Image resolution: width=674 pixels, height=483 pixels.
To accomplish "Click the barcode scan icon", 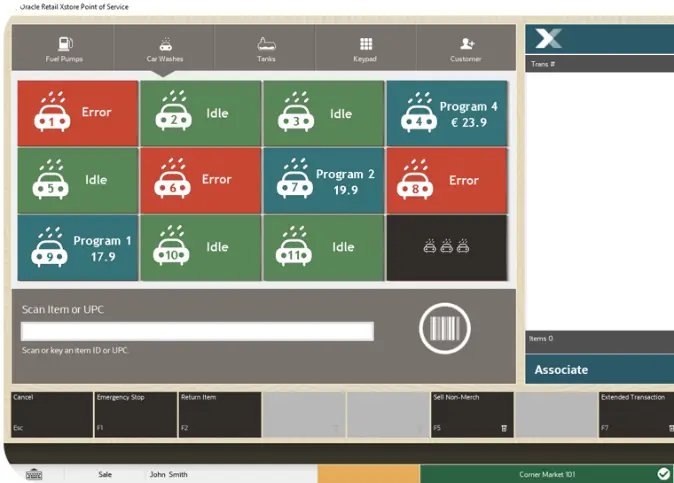I will point(444,329).
